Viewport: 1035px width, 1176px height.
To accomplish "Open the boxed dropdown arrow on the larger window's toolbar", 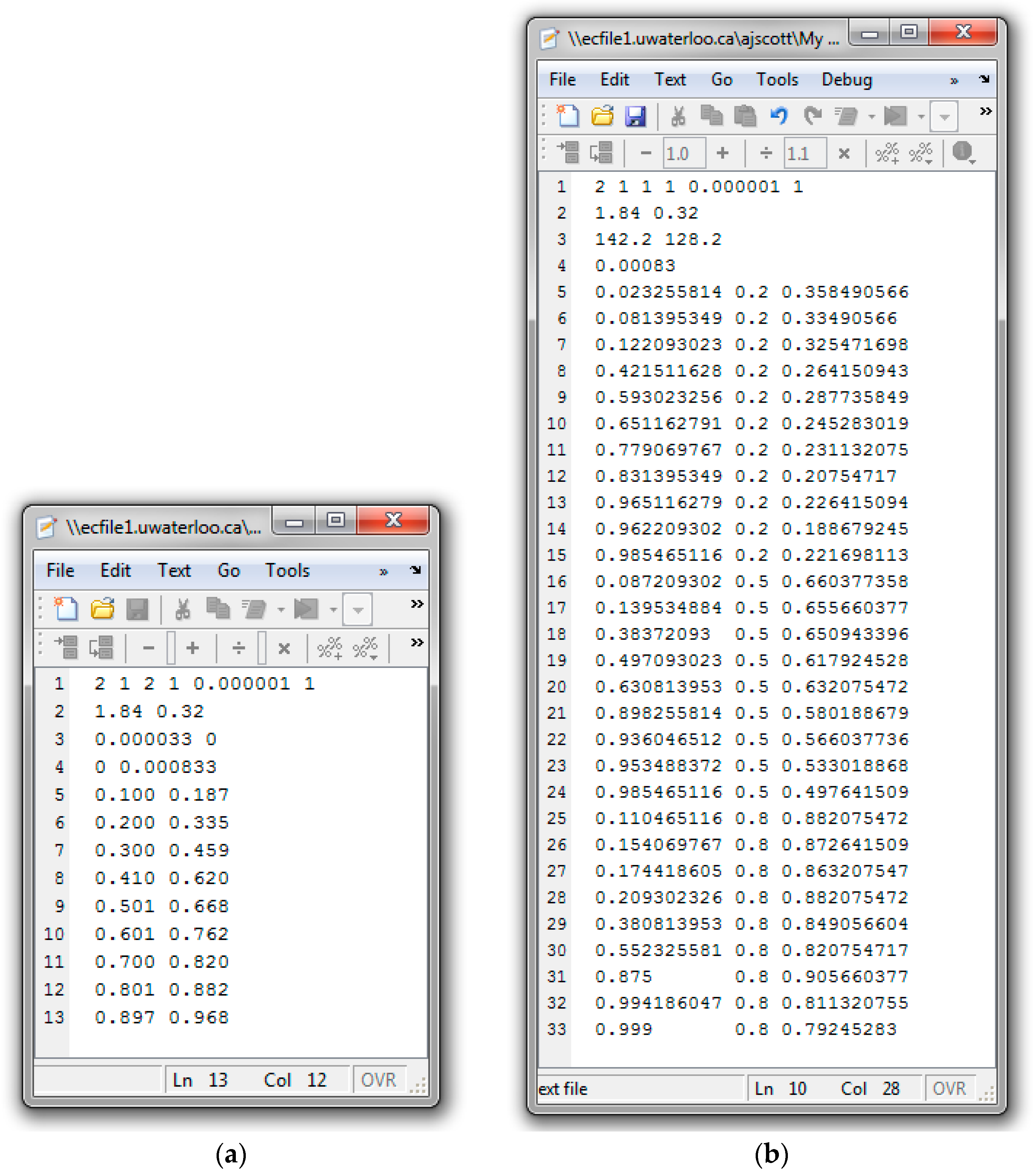I will [944, 117].
